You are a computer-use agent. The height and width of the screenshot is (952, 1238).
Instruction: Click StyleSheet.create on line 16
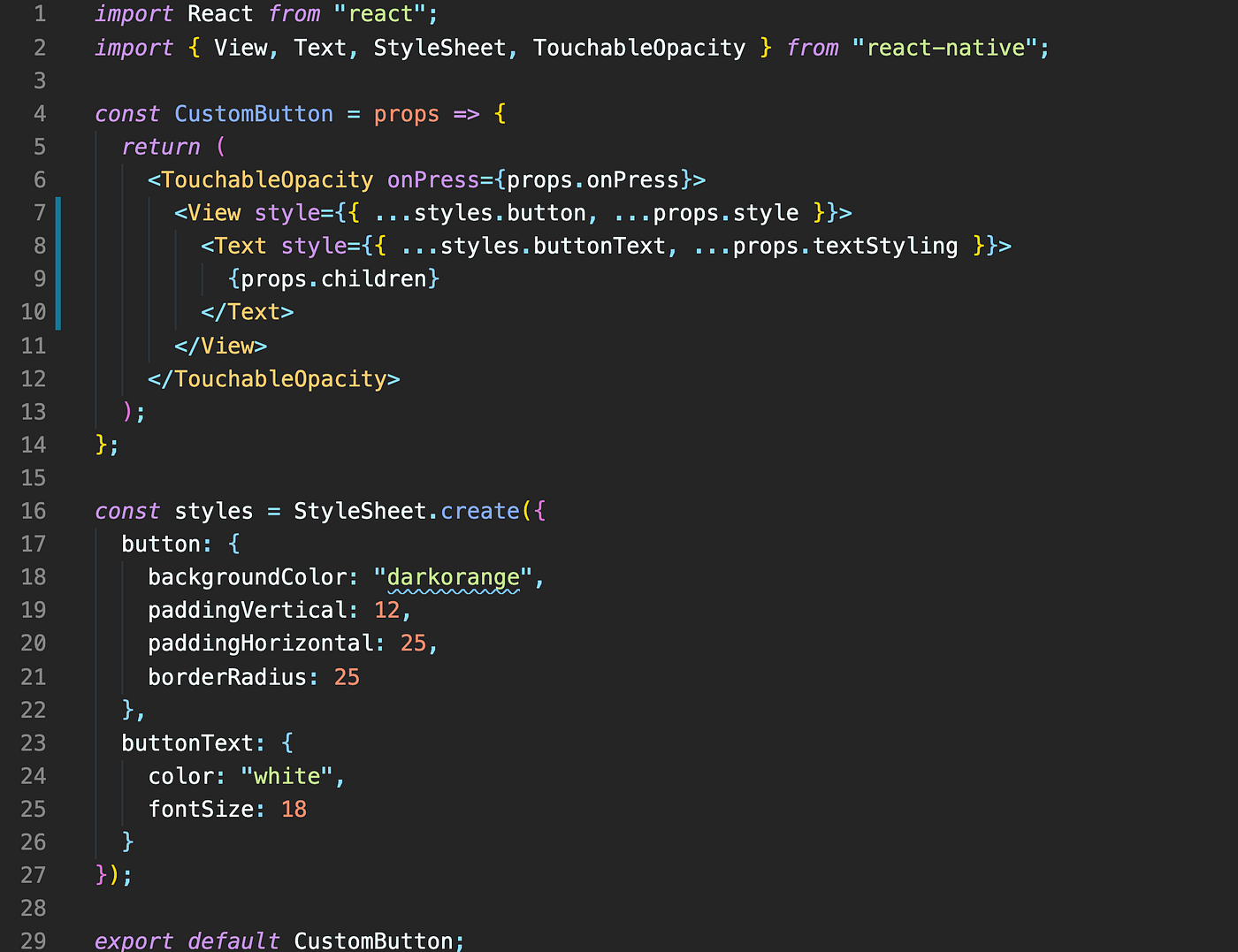pos(407,510)
